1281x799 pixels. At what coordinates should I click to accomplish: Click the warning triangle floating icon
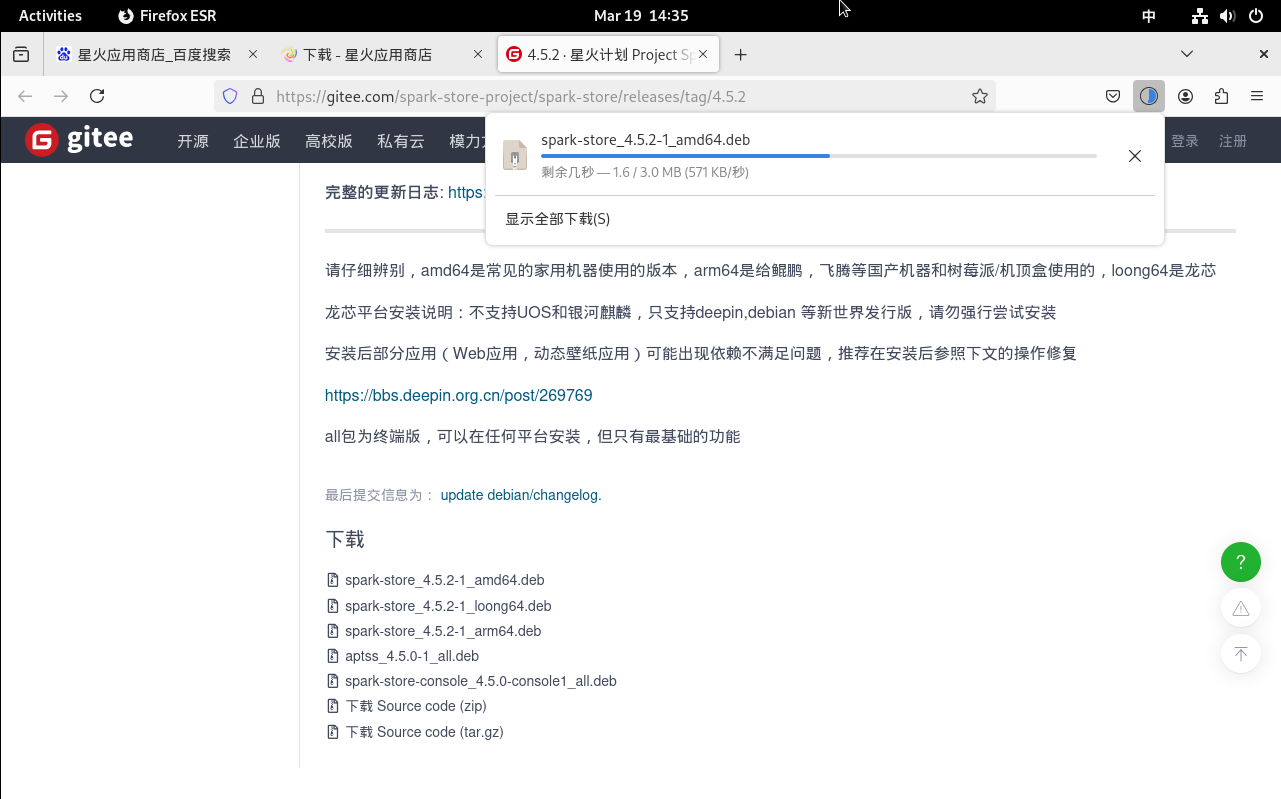[x=1241, y=608]
